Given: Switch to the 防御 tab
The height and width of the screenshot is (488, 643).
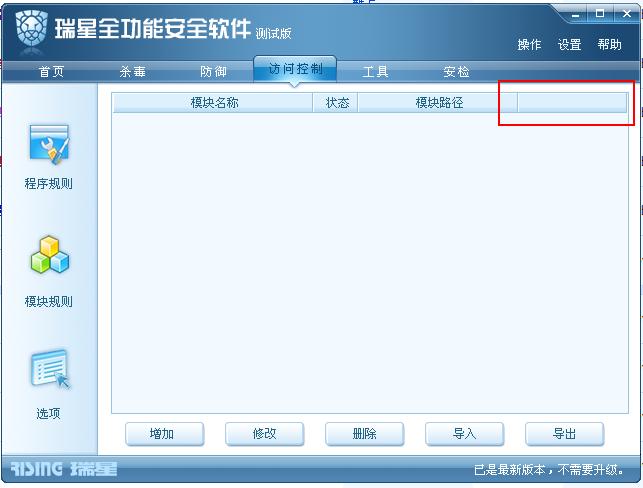Looking at the screenshot, I should 213,72.
